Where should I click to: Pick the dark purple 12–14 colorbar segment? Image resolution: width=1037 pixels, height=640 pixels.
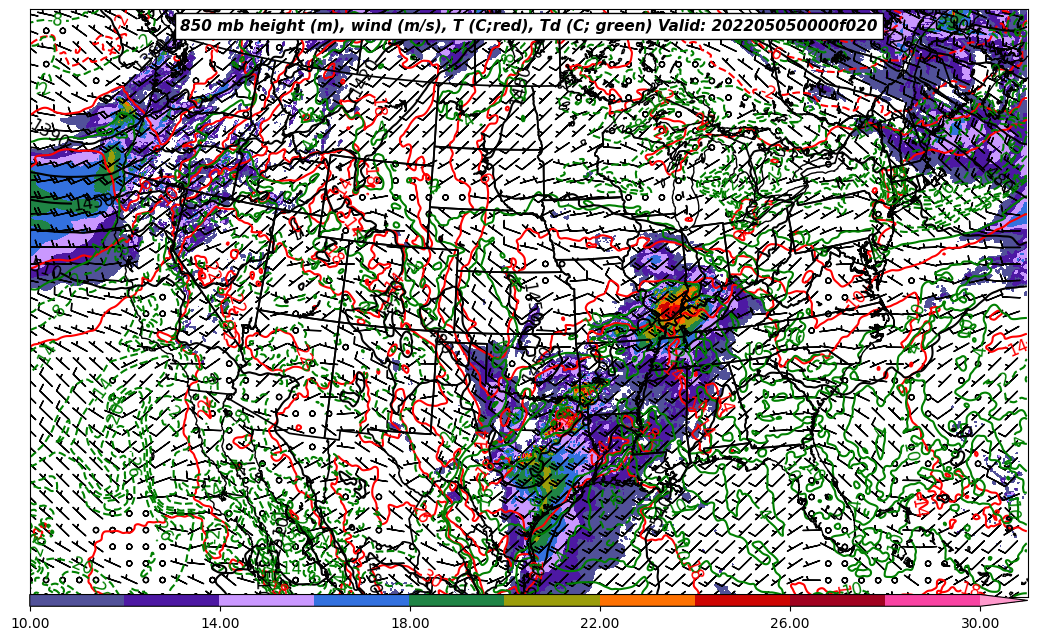pos(172,600)
